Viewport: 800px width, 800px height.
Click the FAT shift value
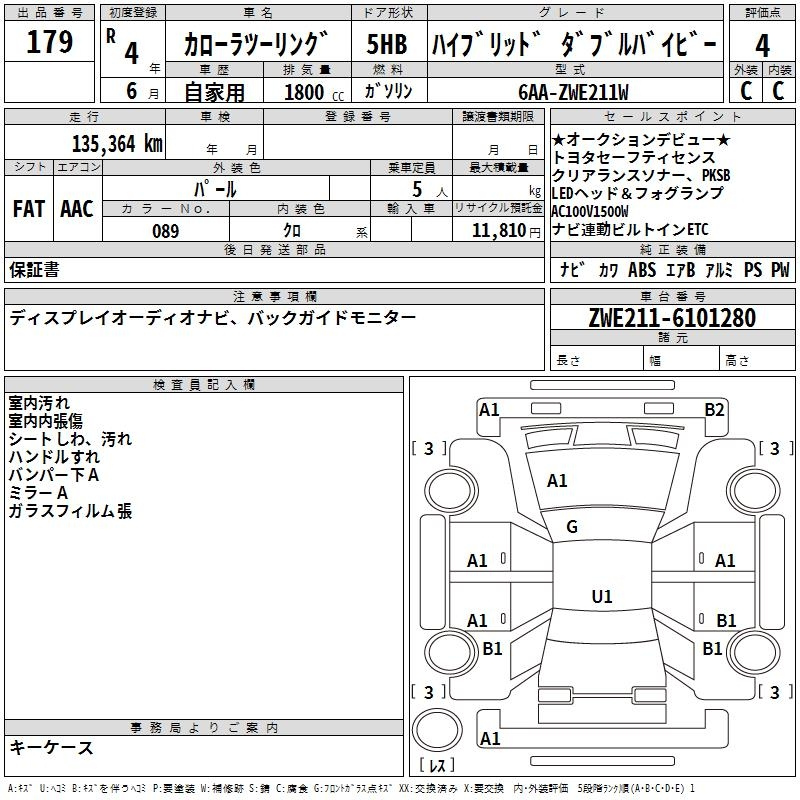click(x=29, y=209)
